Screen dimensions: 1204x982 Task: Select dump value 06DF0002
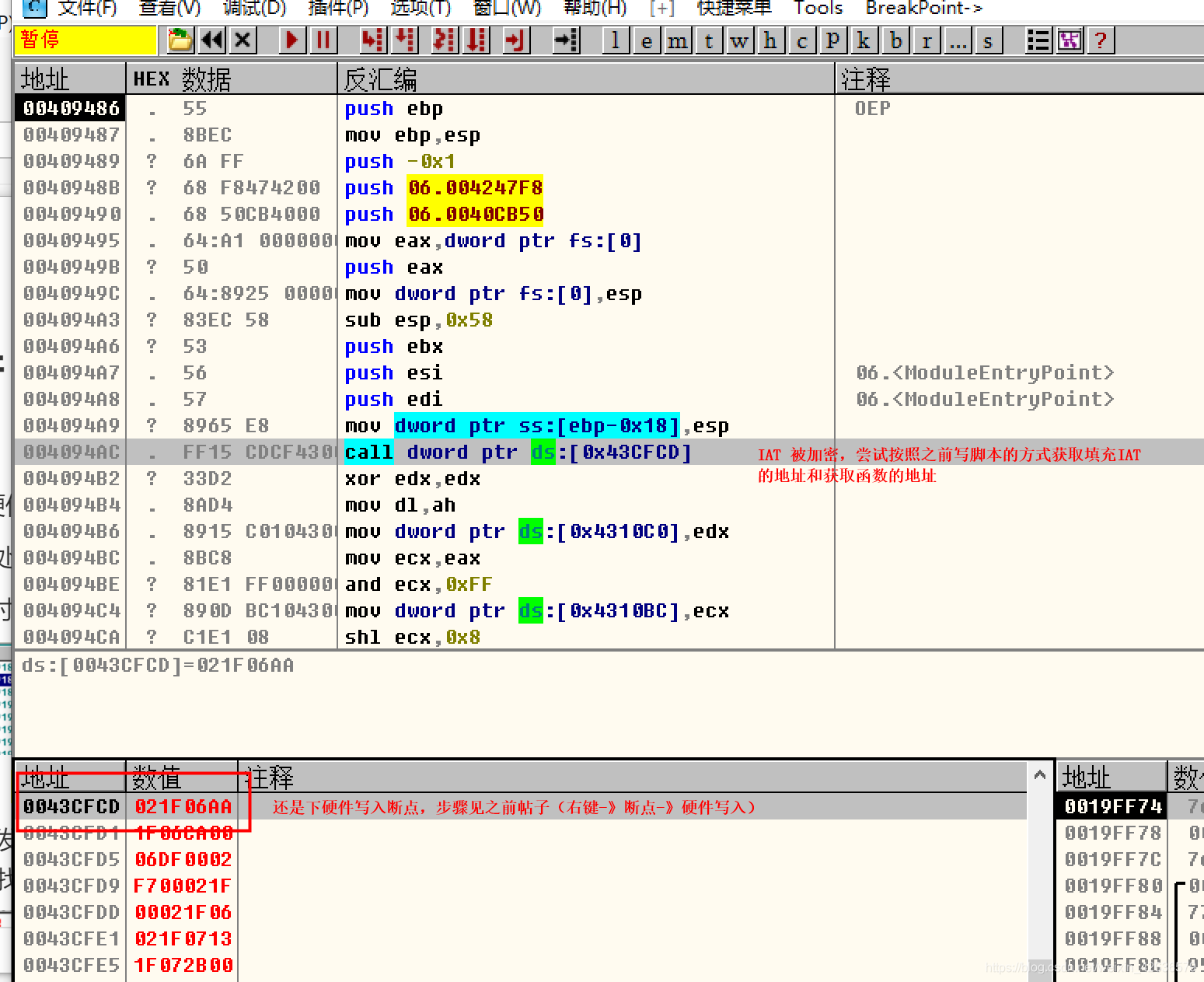click(x=183, y=859)
